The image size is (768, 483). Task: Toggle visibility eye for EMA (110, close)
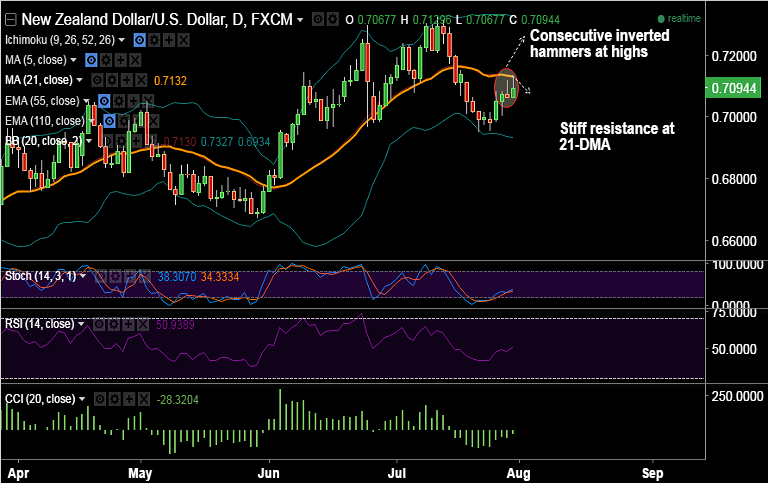(x=110, y=121)
